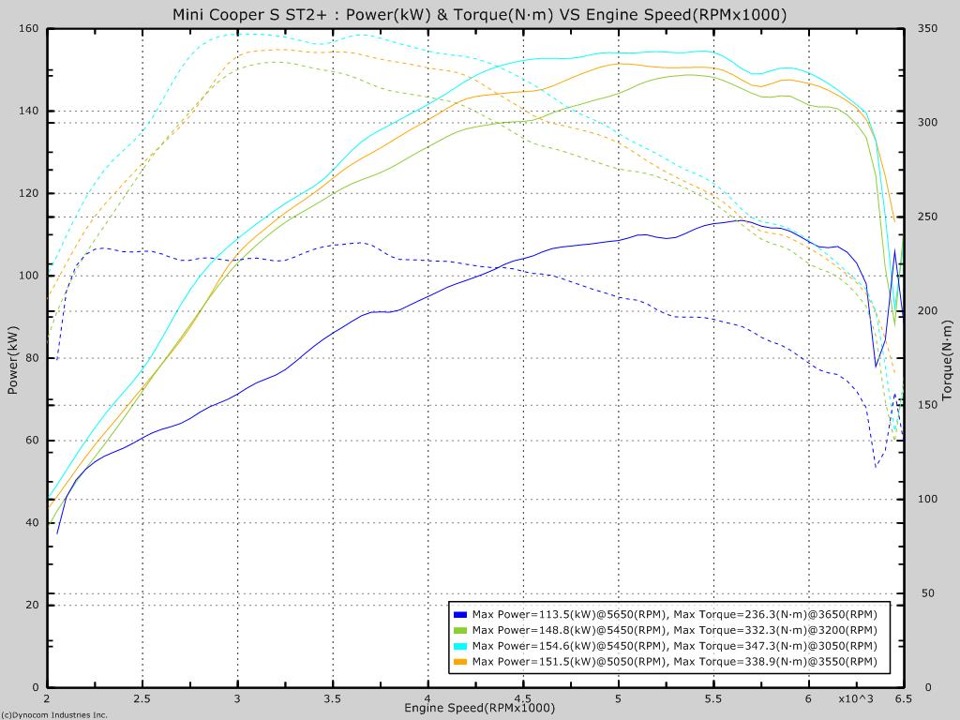
Task: Select the blue legend color marker
Action: [x=459, y=614]
